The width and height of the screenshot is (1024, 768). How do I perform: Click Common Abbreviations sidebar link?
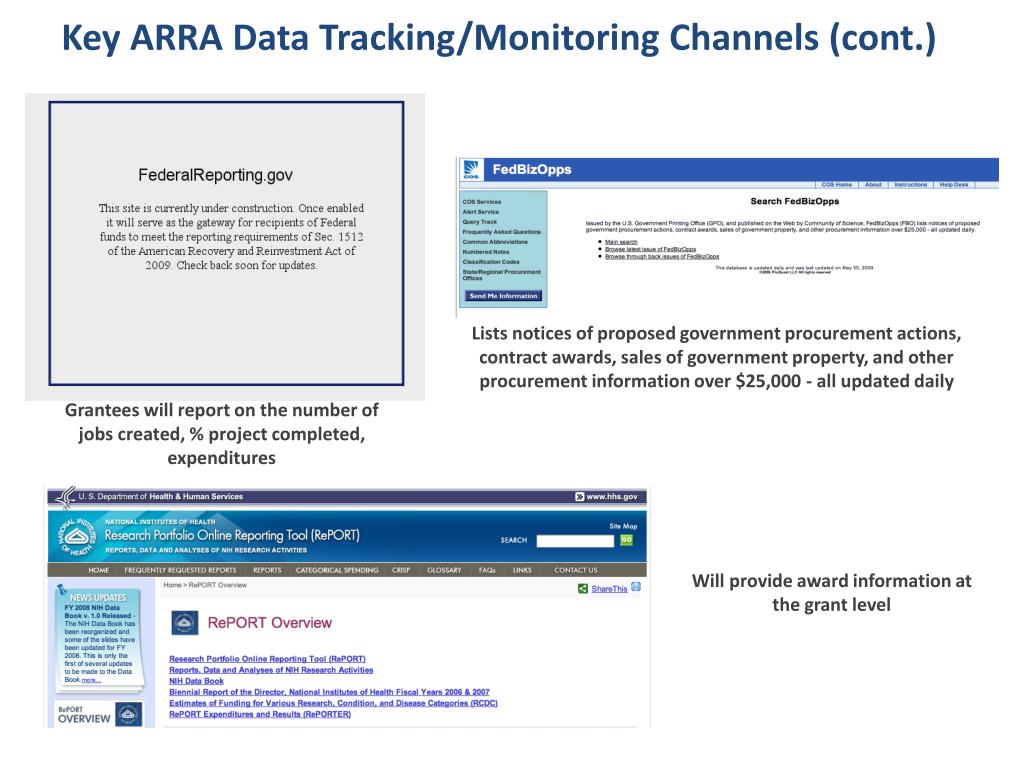(495, 242)
